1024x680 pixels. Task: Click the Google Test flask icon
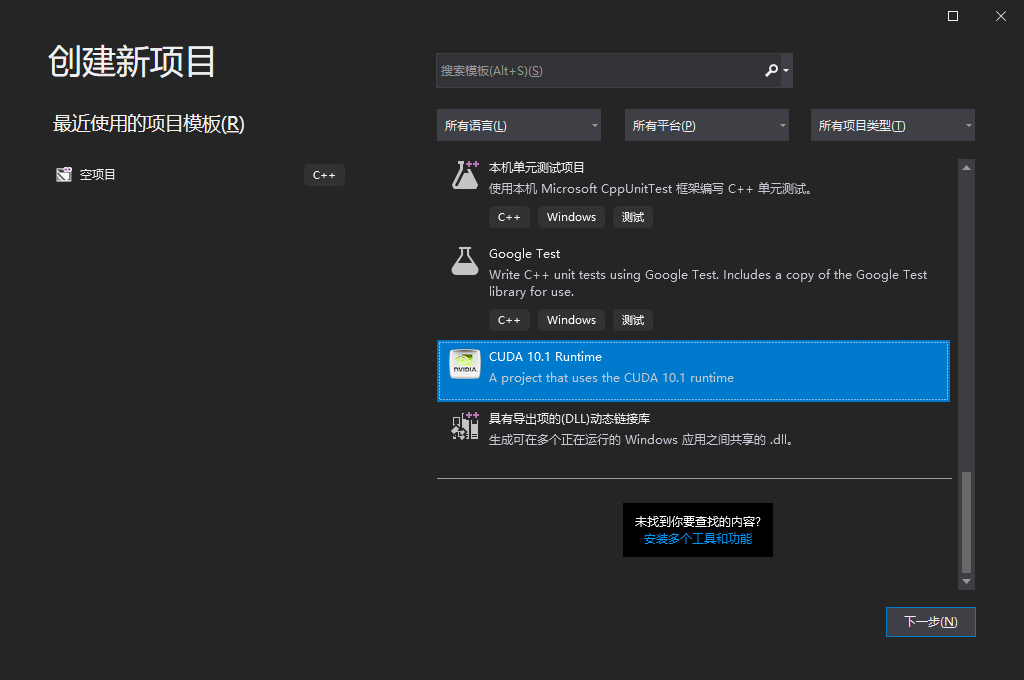pyautogui.click(x=464, y=262)
